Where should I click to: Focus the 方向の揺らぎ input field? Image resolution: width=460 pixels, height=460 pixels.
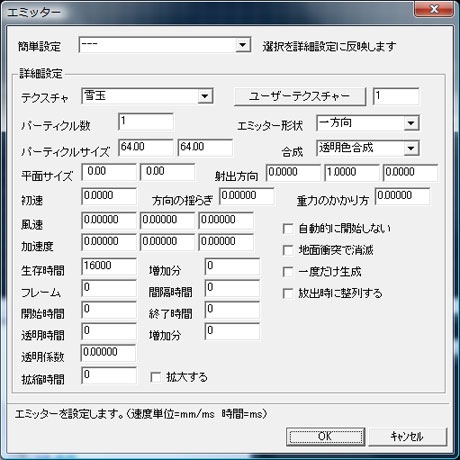pos(247,196)
